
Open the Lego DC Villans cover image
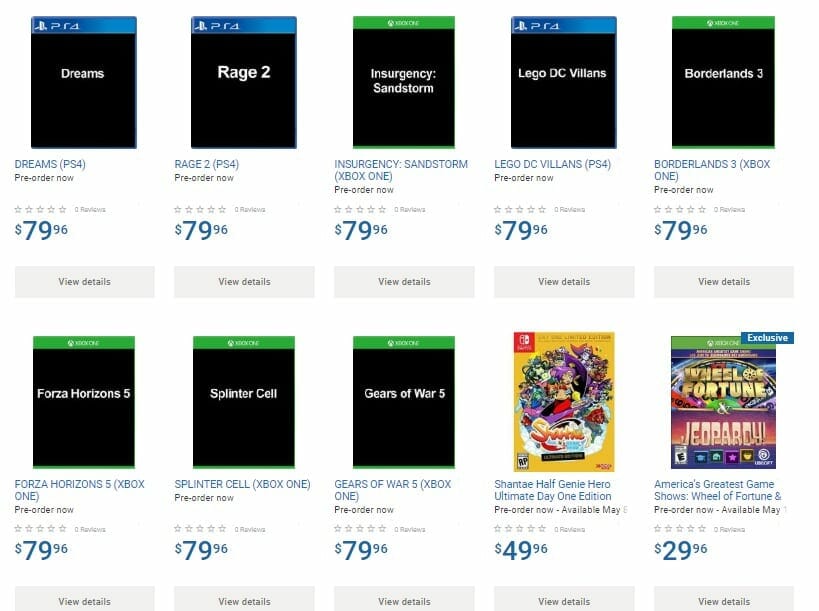563,82
